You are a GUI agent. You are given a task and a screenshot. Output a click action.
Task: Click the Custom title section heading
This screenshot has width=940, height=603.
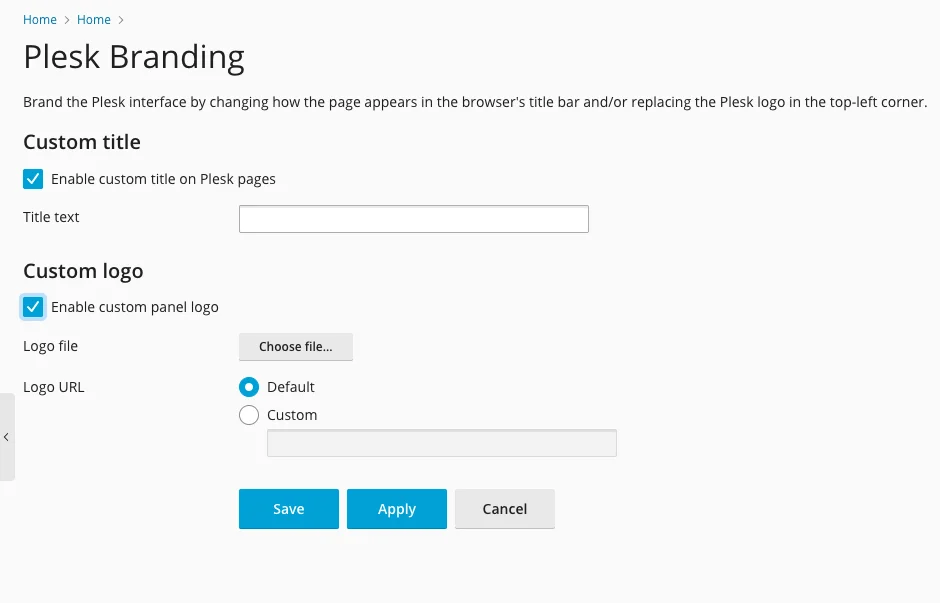click(81, 142)
